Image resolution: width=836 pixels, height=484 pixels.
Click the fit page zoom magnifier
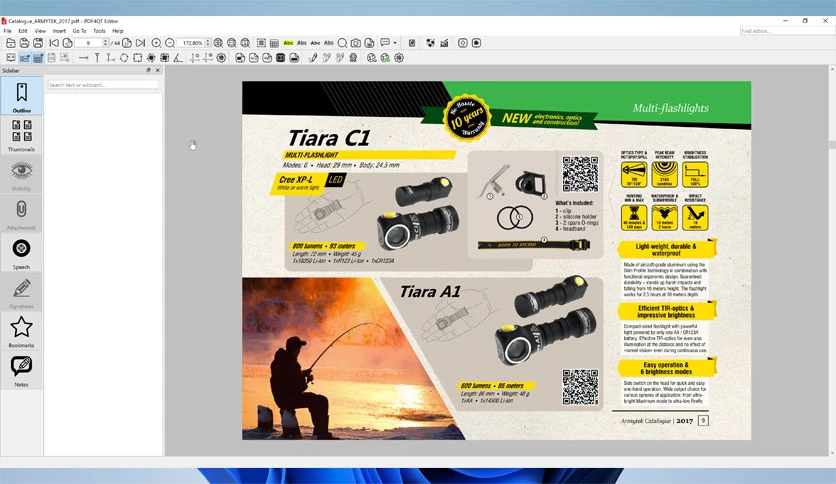[x=218, y=43]
